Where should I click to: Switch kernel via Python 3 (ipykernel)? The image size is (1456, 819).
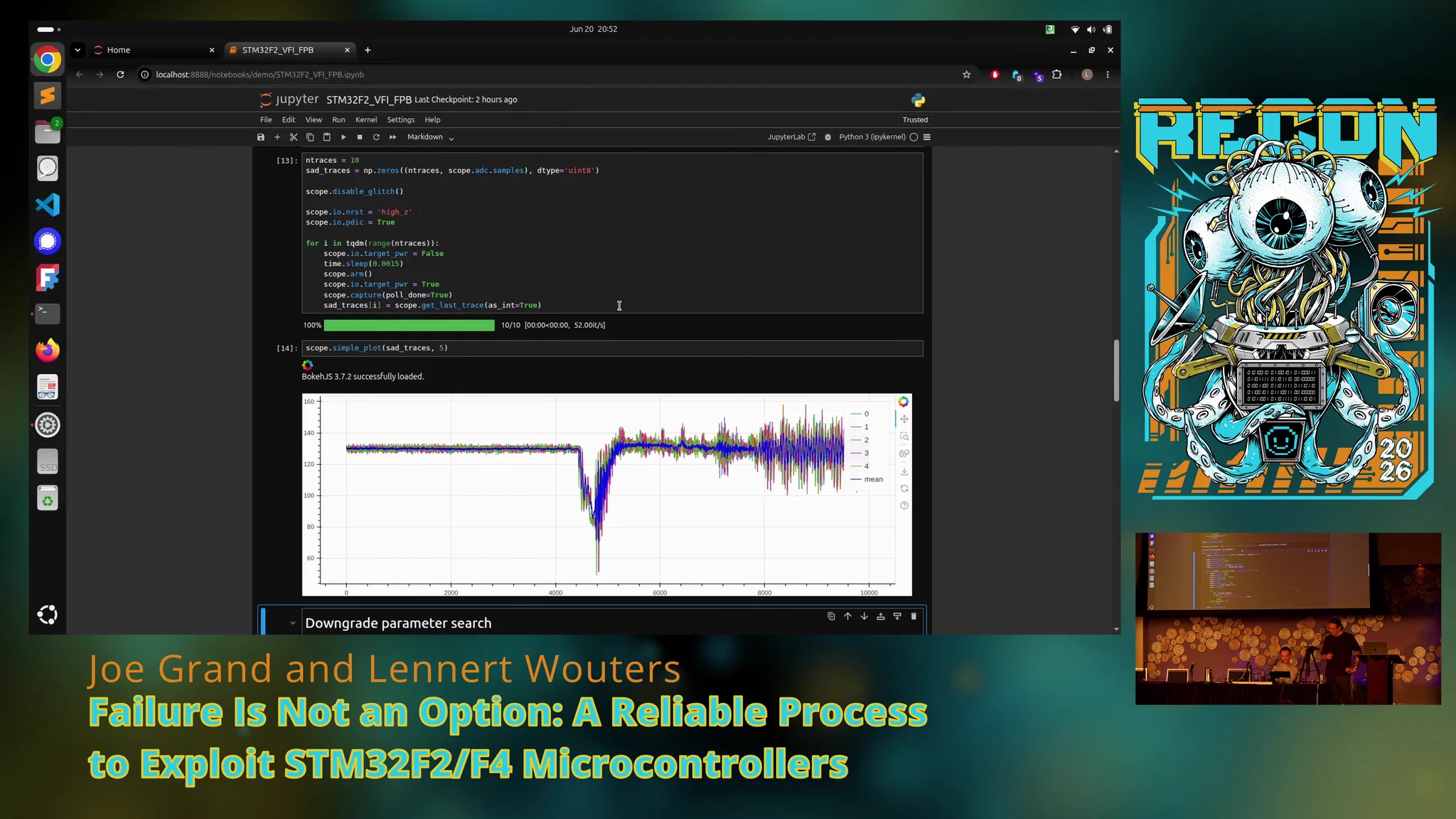pos(872,137)
